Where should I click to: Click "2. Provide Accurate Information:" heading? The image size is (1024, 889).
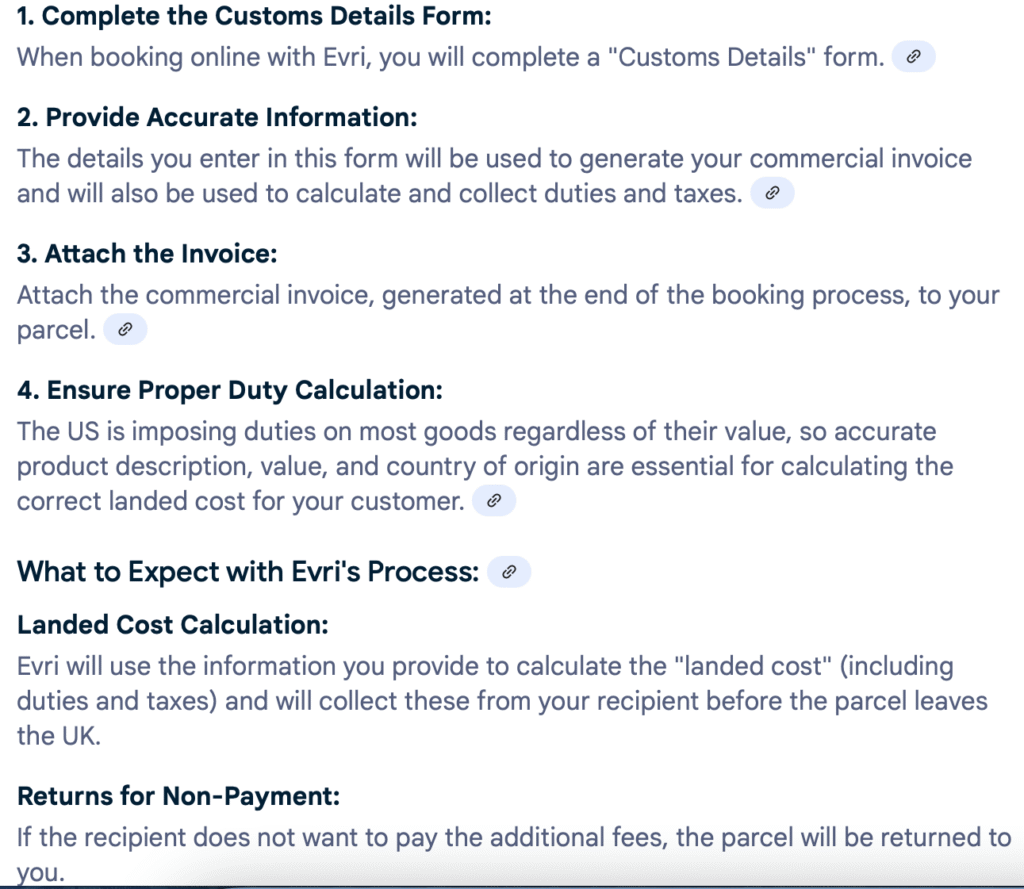click(216, 117)
